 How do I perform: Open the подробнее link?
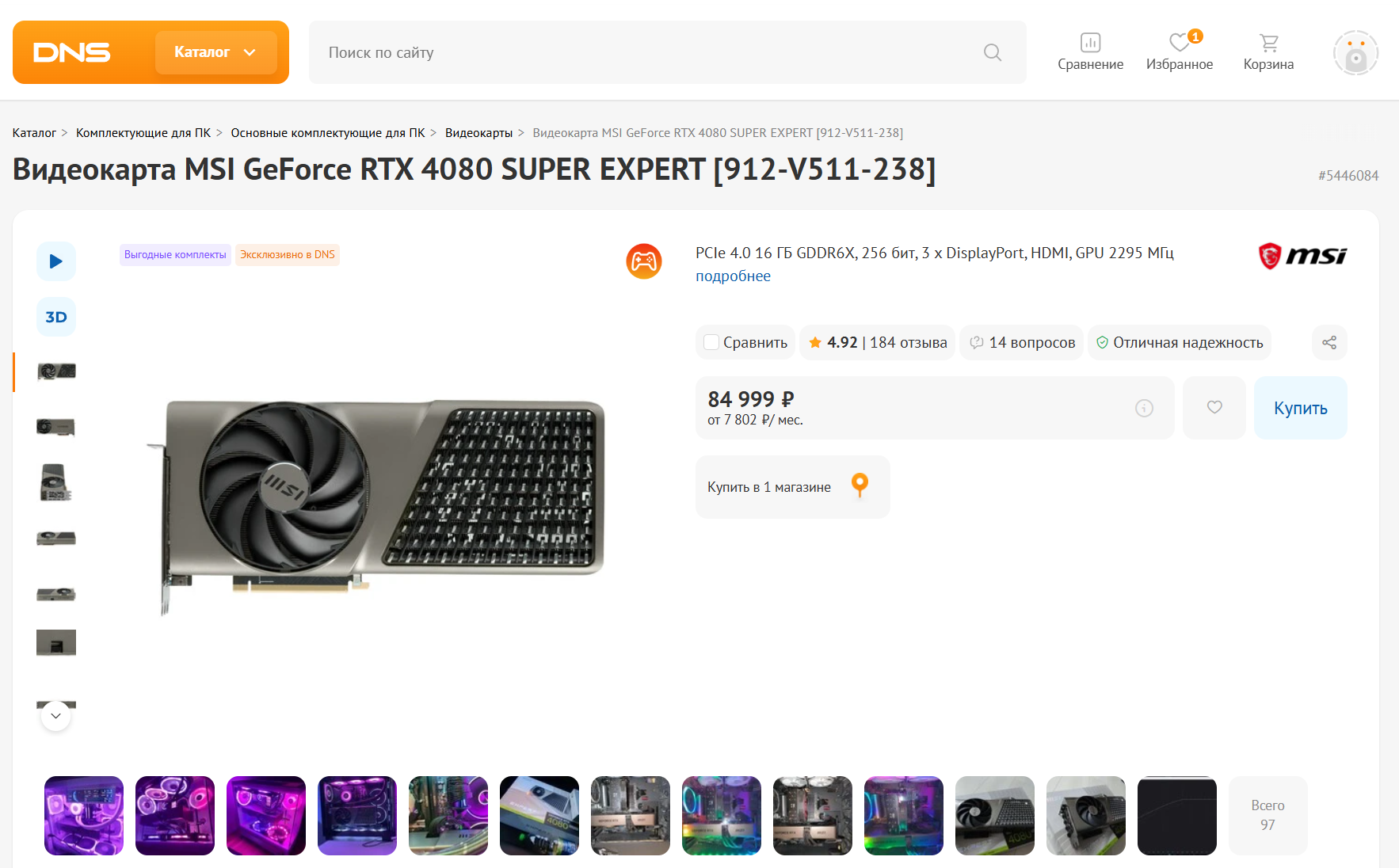click(x=733, y=276)
